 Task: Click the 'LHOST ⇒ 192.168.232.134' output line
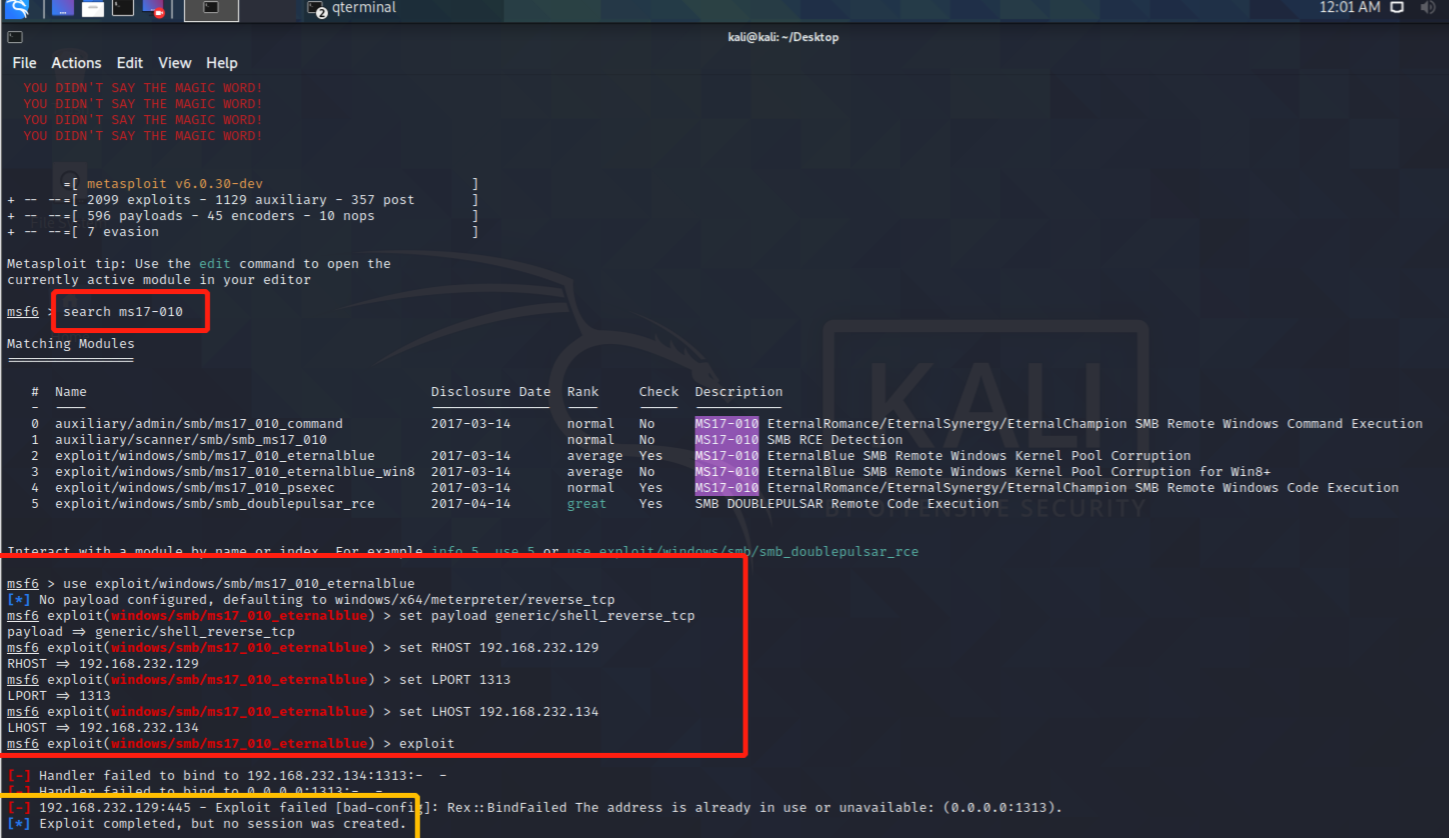(103, 728)
